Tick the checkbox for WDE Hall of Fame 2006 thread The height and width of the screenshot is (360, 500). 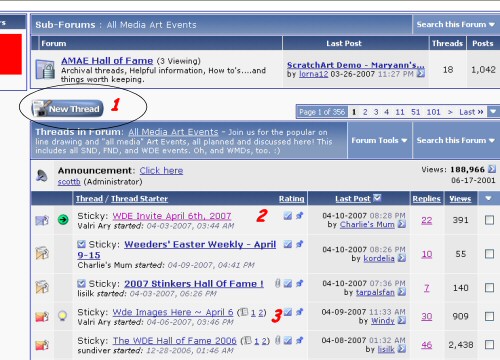click(x=489, y=345)
